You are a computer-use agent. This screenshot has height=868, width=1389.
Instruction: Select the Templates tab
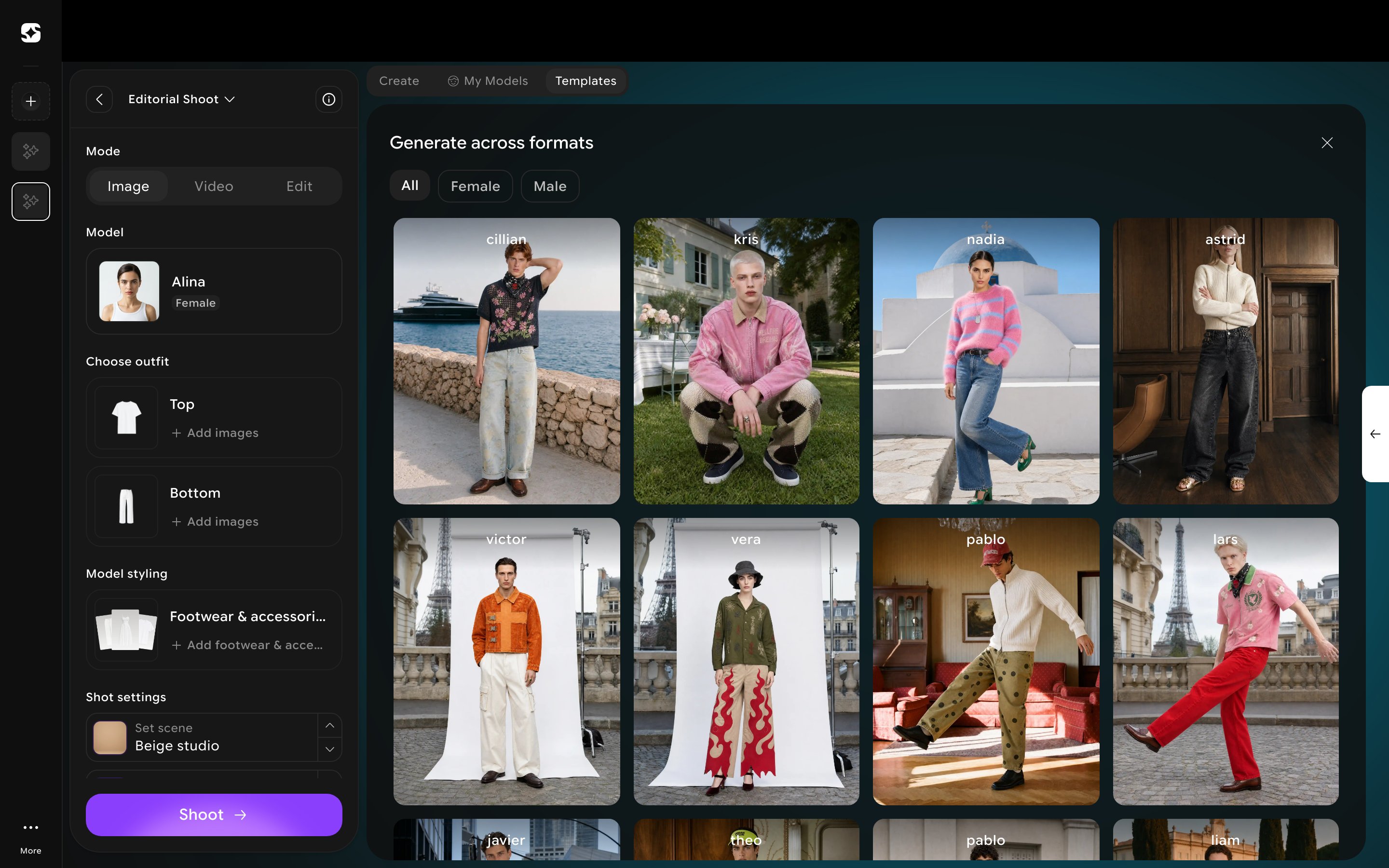(586, 81)
